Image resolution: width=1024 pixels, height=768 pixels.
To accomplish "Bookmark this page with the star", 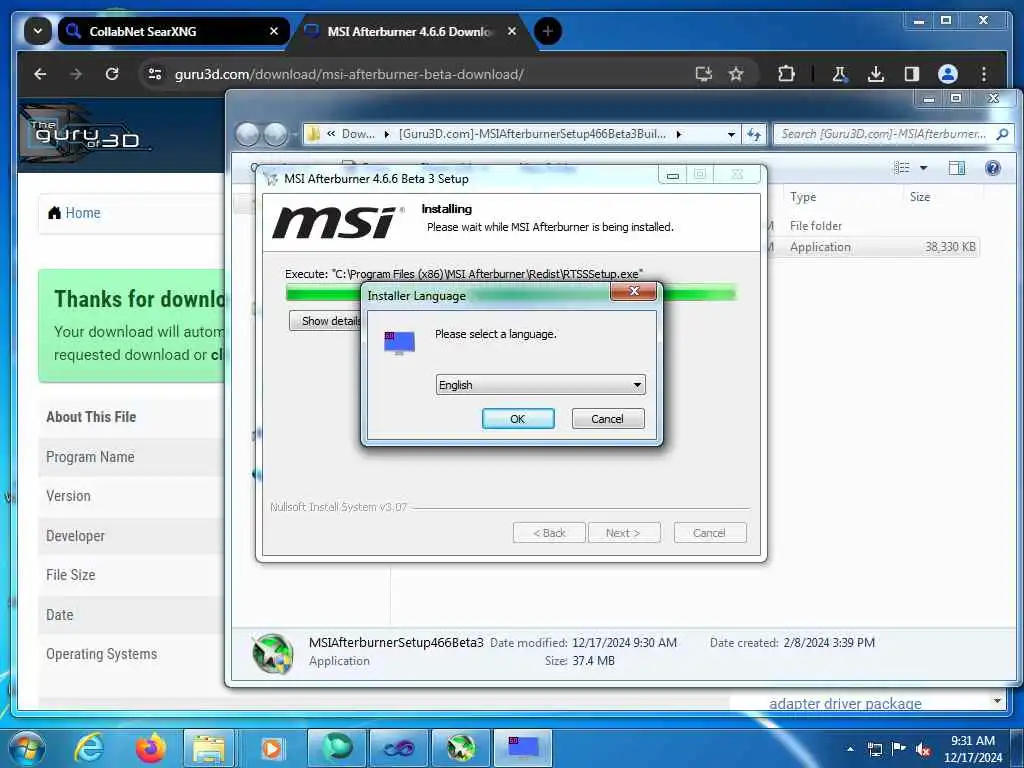I will pyautogui.click(x=736, y=74).
